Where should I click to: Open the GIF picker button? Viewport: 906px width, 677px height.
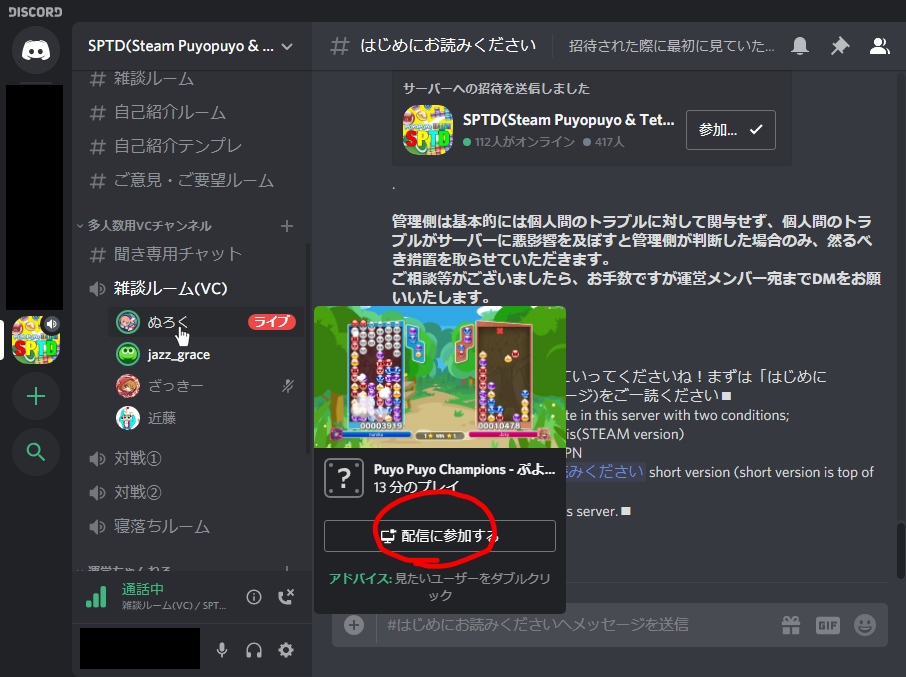click(827, 625)
